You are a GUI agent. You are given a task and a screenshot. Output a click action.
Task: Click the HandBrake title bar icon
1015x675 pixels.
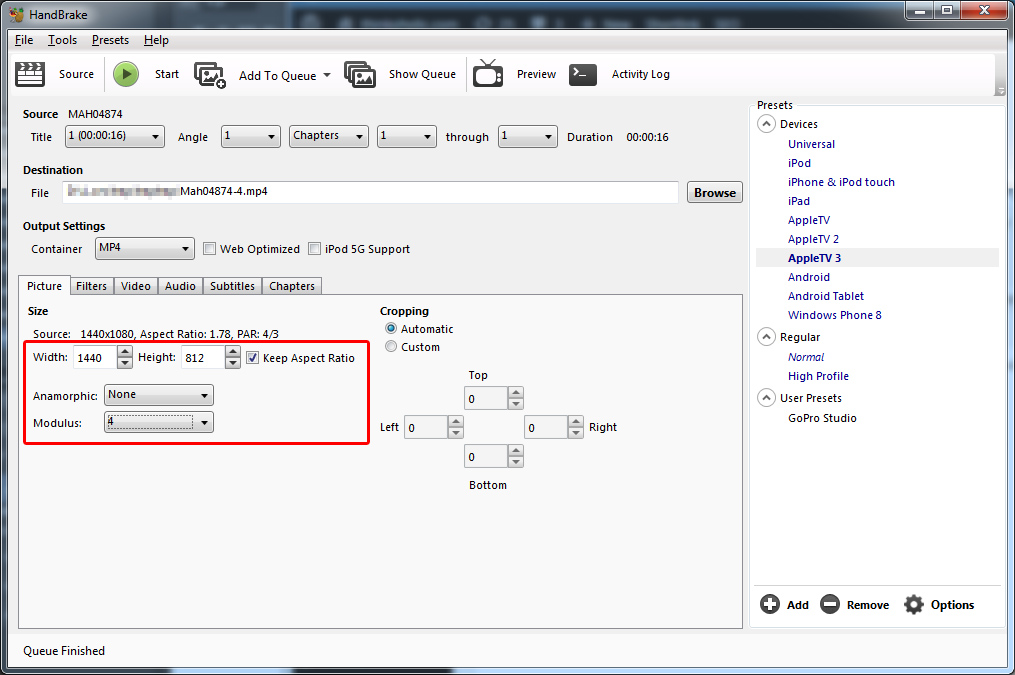[x=16, y=14]
